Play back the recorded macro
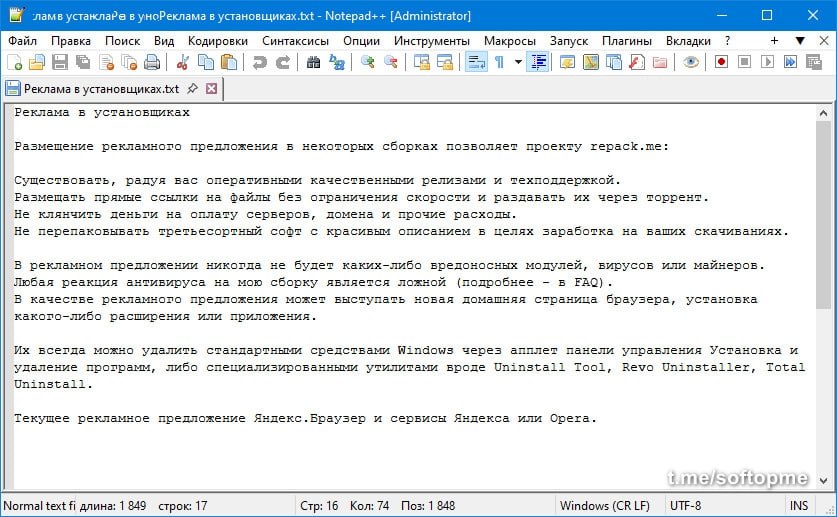Screen dimensions: 837x517 (768, 62)
